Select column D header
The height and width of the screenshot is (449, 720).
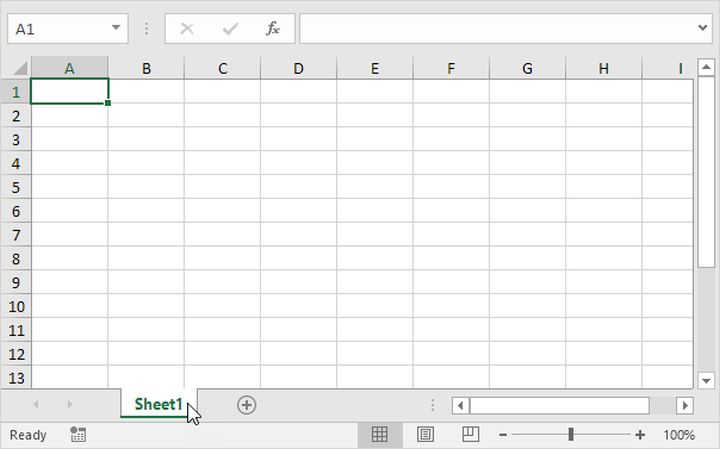pyautogui.click(x=298, y=68)
